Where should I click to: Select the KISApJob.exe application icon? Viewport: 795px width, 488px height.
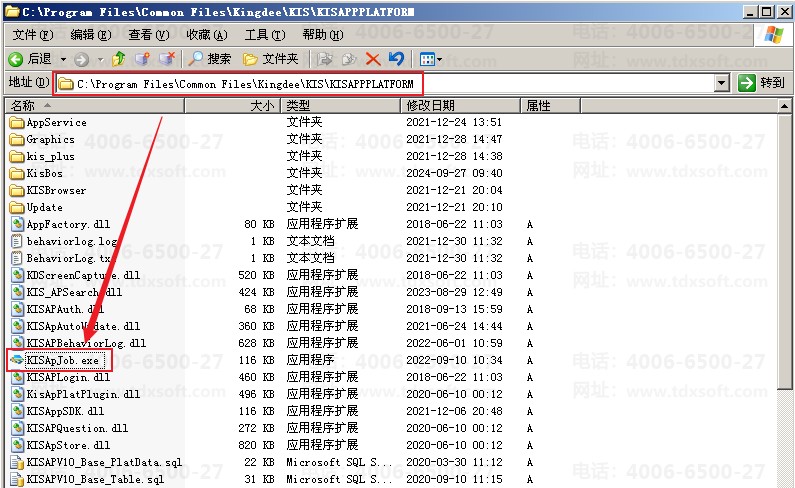point(17,360)
